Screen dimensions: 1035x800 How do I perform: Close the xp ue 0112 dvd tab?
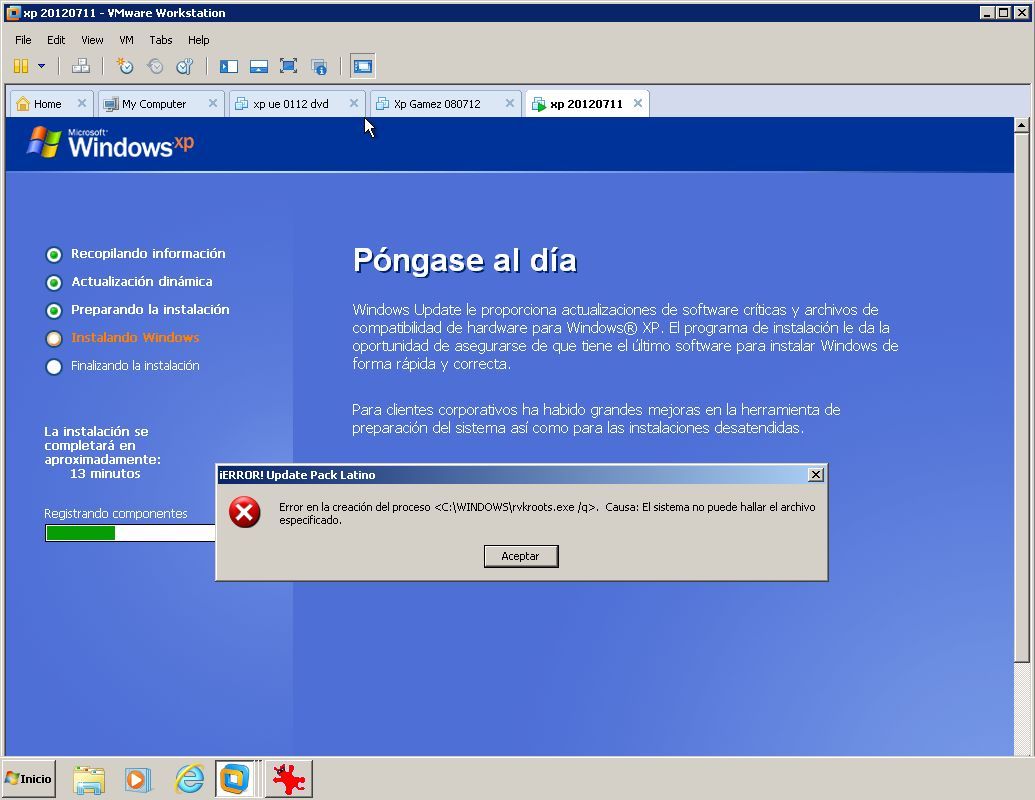354,103
